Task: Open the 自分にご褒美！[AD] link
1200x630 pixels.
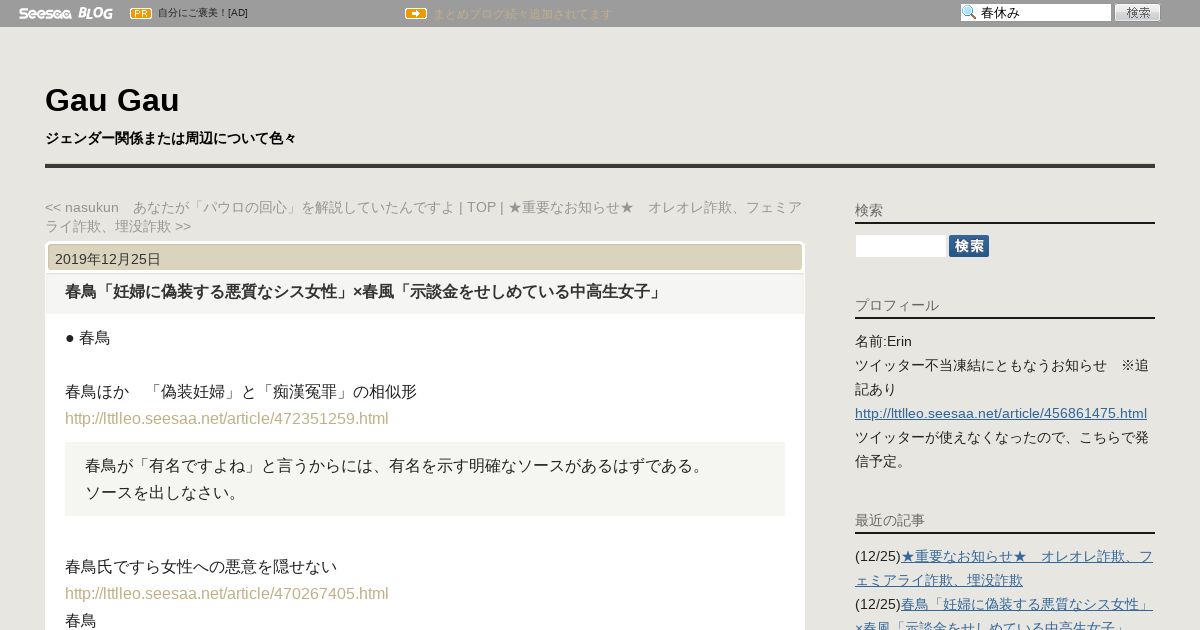Action: pyautogui.click(x=203, y=13)
